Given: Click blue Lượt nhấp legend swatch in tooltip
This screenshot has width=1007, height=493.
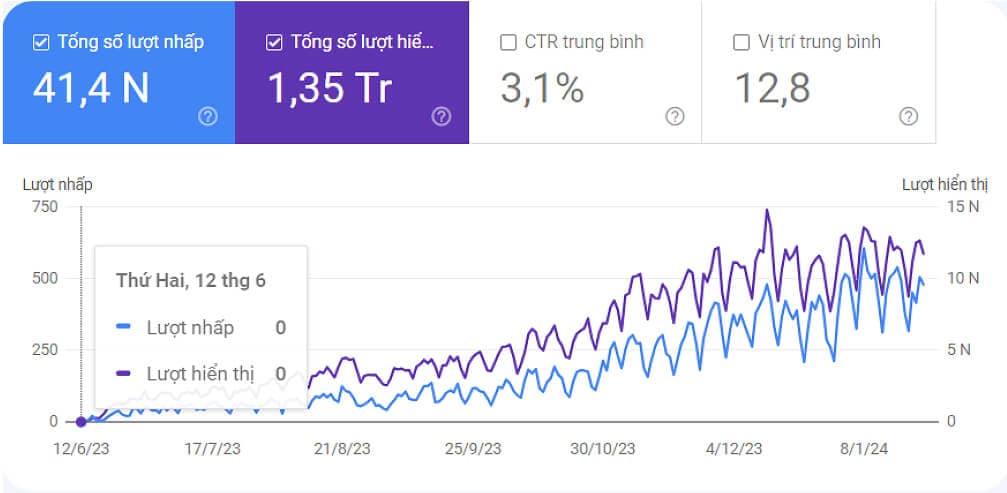Looking at the screenshot, I should [124, 327].
